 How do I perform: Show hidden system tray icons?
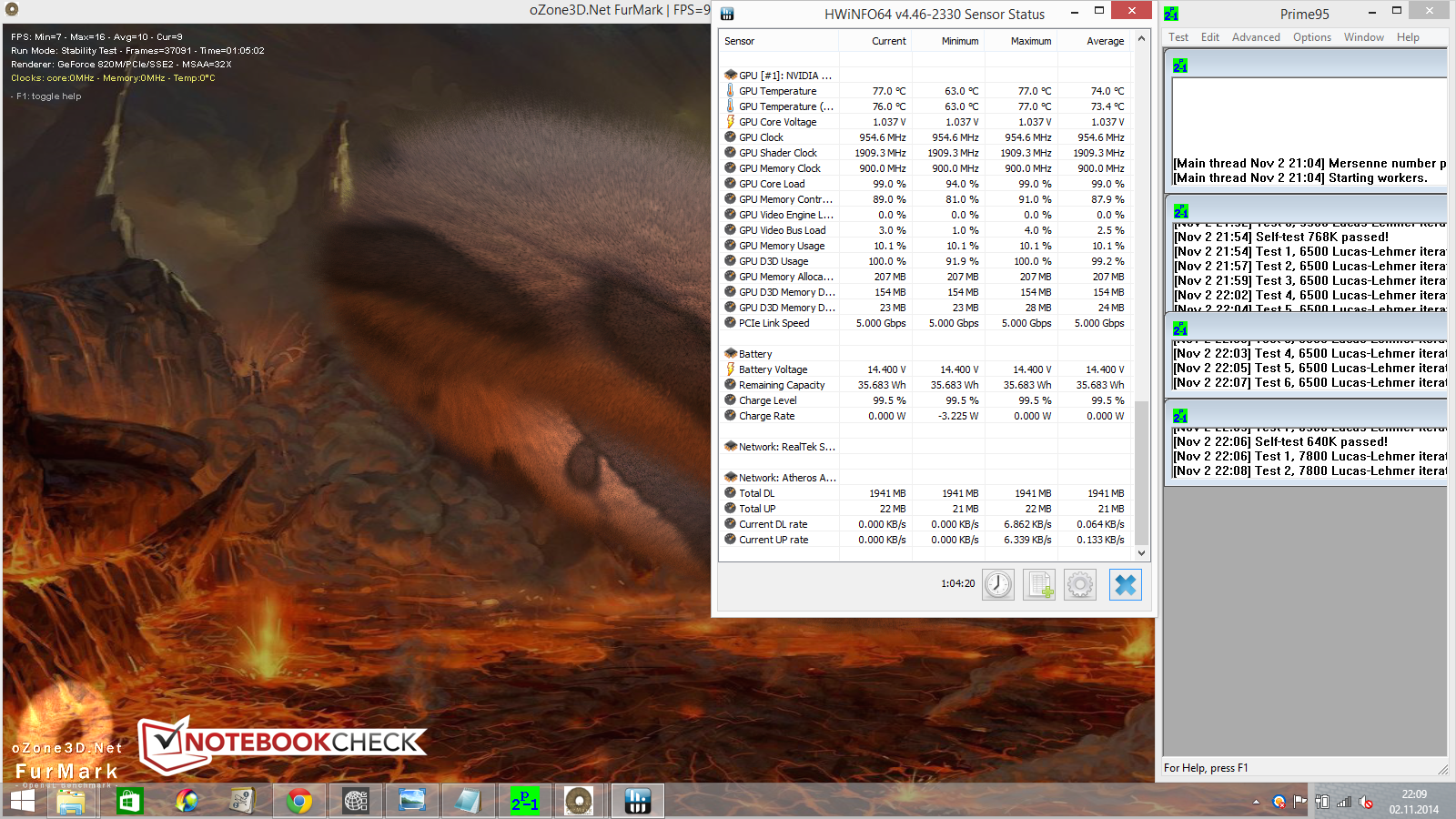click(1256, 802)
